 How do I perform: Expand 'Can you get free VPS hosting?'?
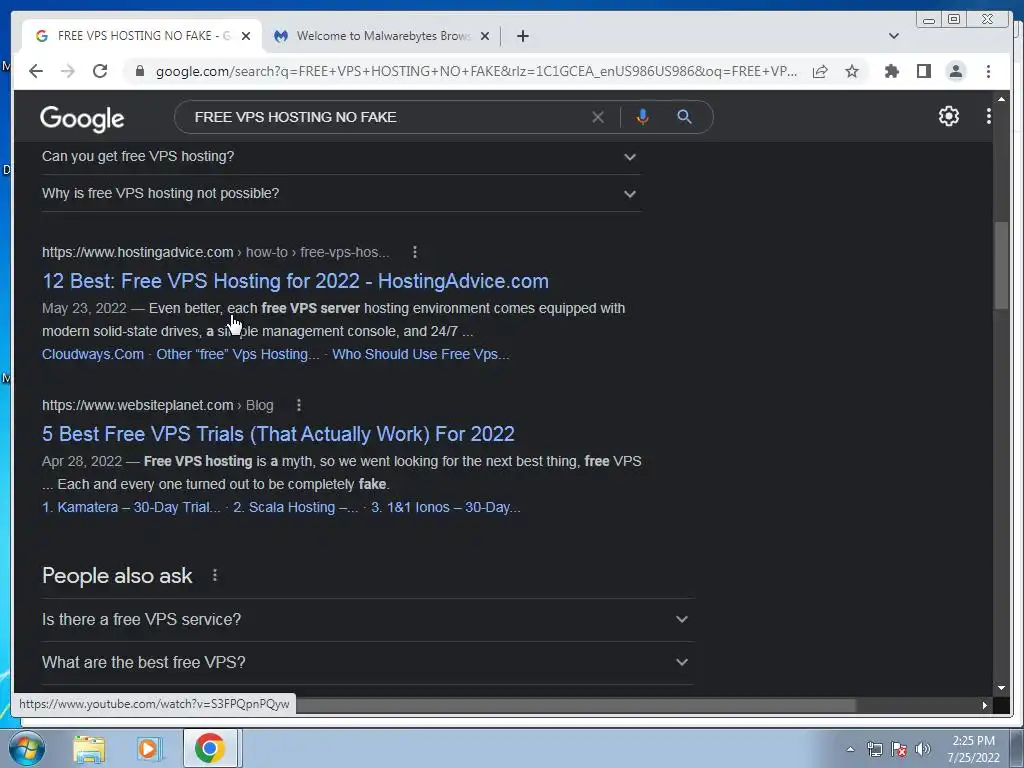341,157
